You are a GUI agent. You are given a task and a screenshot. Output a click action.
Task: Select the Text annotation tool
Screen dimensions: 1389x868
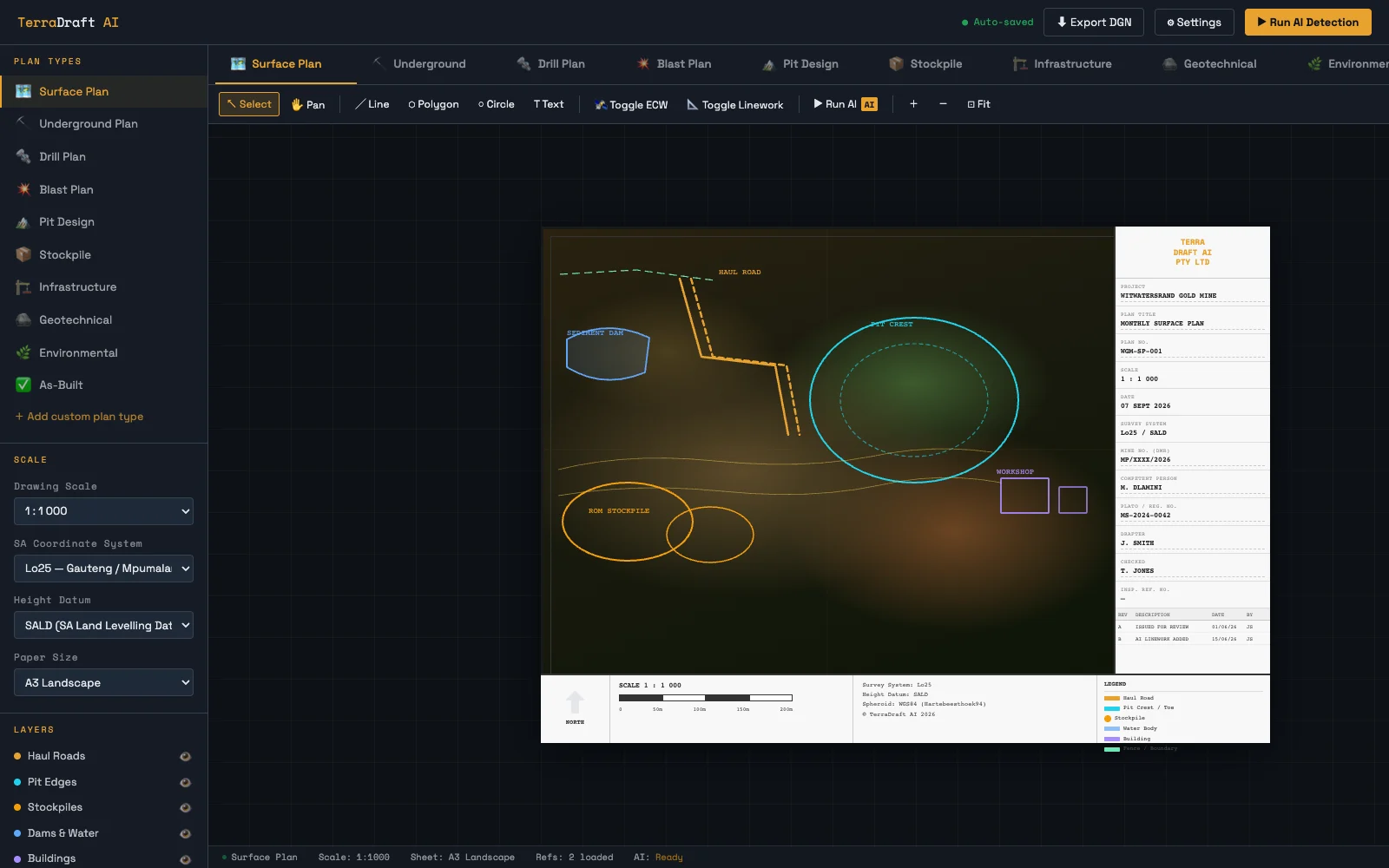[549, 104]
